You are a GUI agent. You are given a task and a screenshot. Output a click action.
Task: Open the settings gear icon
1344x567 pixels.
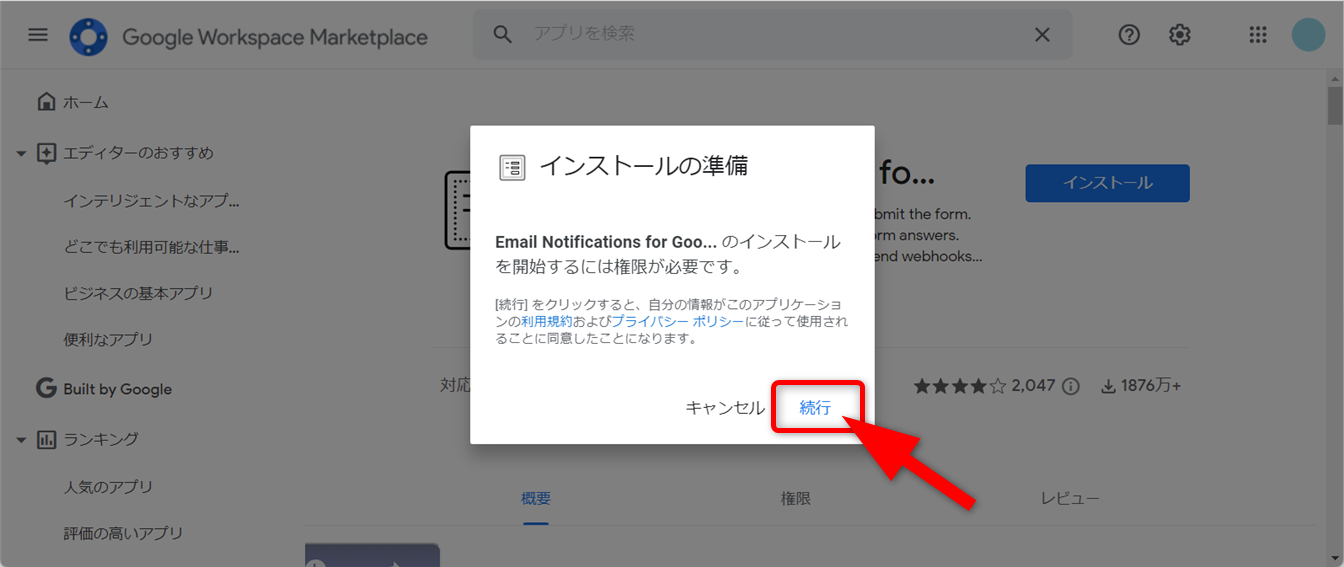point(1180,35)
